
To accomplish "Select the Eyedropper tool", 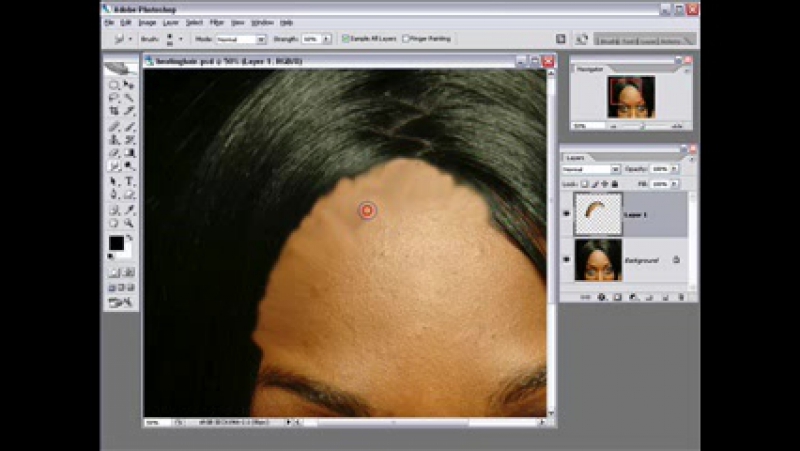I will point(129,210).
